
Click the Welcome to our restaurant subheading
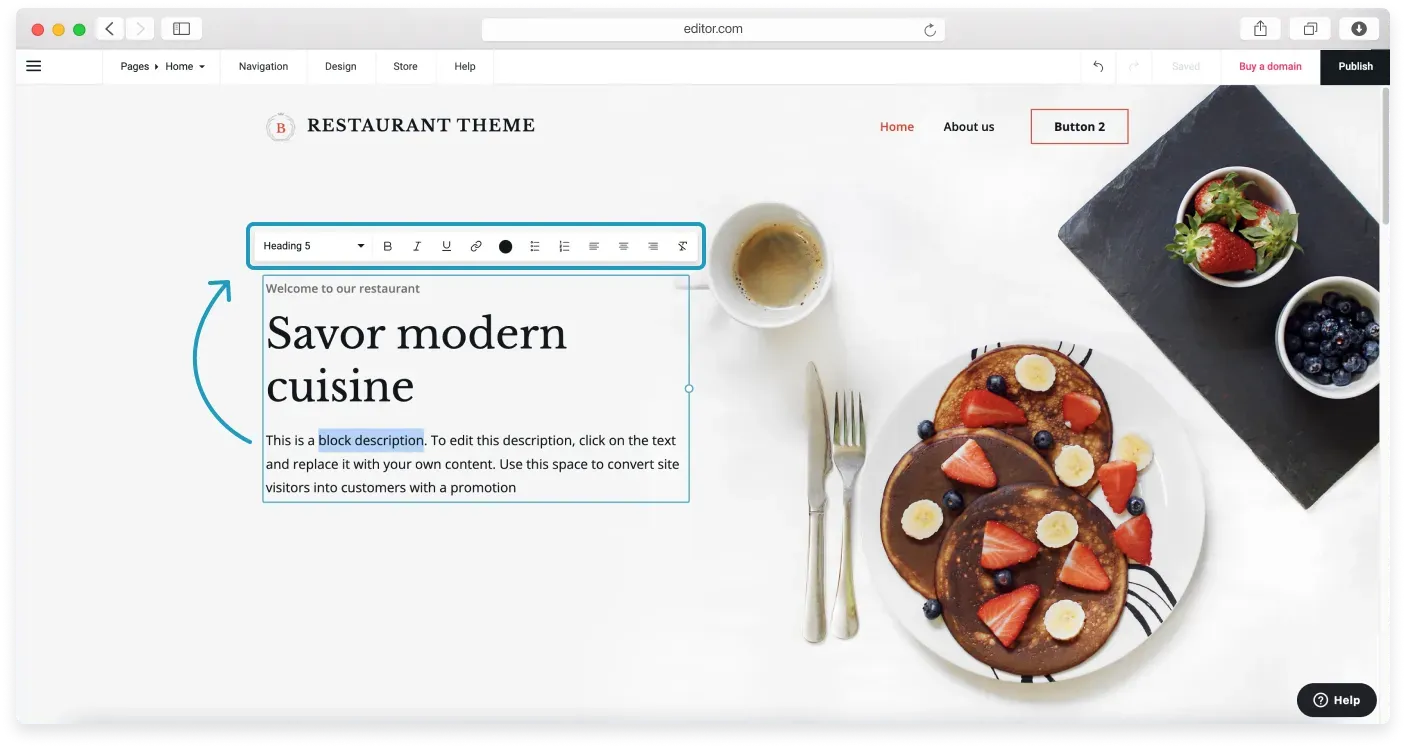click(x=343, y=288)
